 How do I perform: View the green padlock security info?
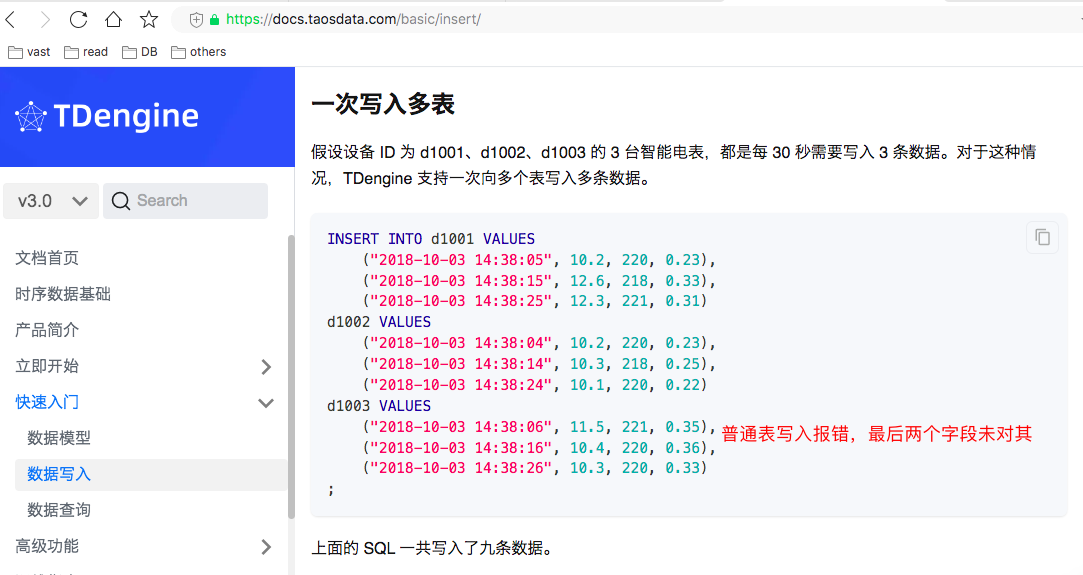214,20
